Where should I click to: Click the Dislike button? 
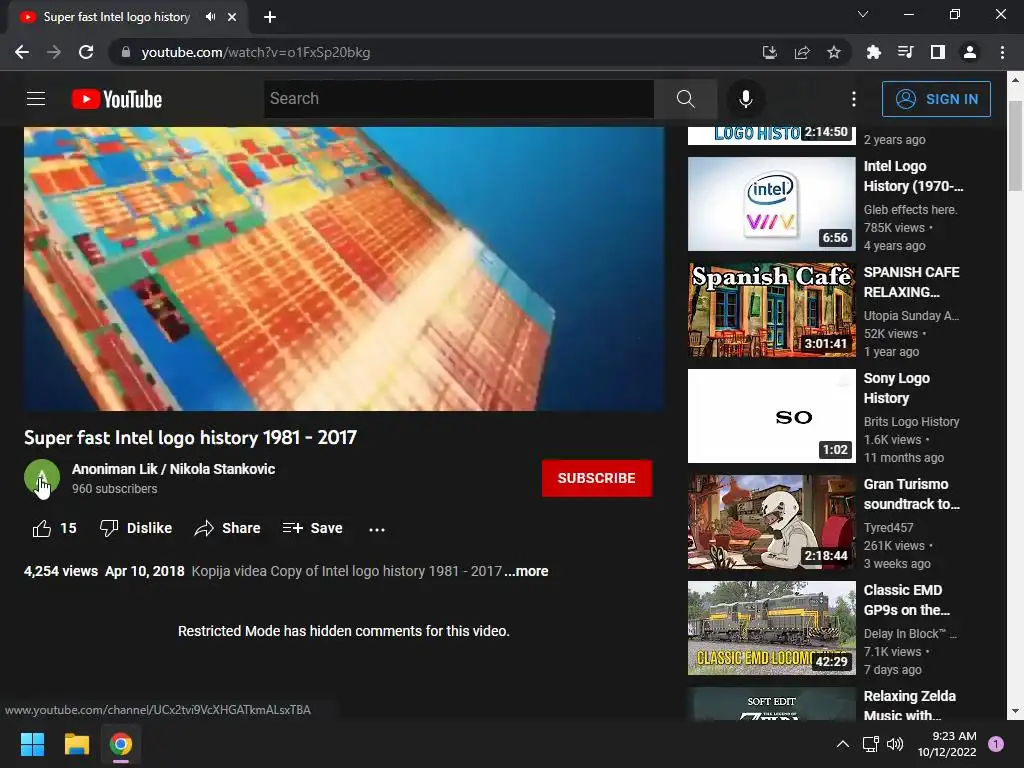(x=136, y=528)
